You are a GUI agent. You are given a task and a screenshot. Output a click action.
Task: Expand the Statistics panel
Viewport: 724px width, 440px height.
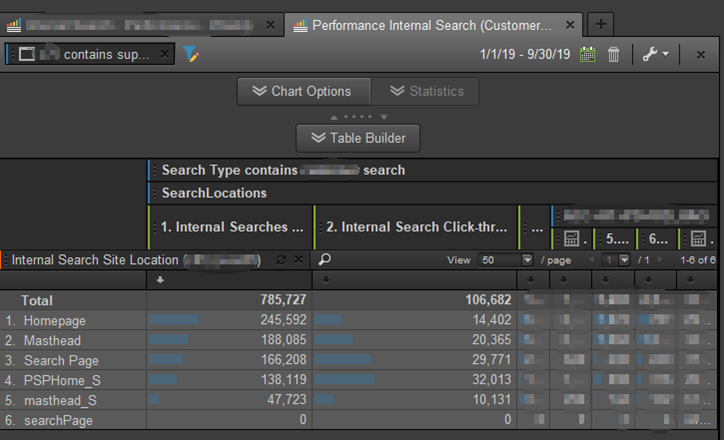425,92
